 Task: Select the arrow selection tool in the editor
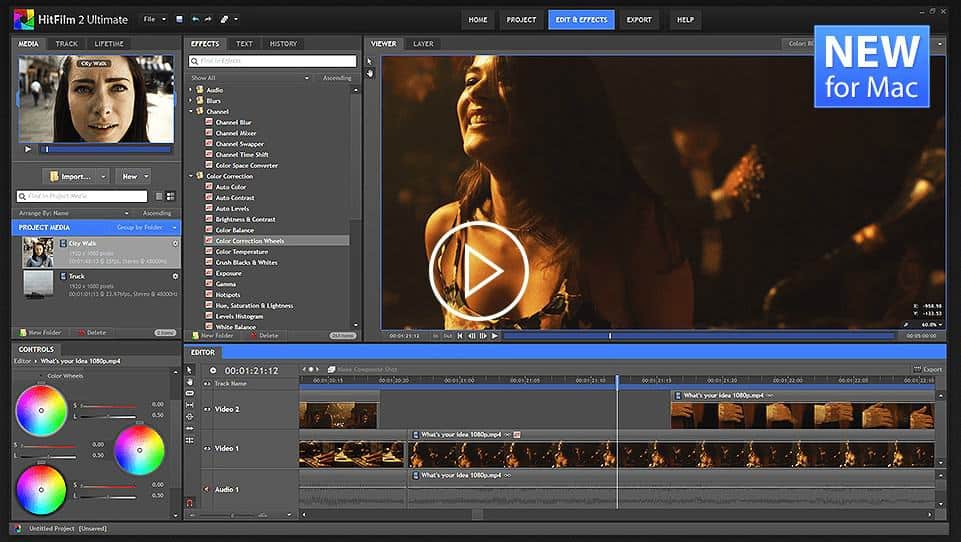pos(189,370)
